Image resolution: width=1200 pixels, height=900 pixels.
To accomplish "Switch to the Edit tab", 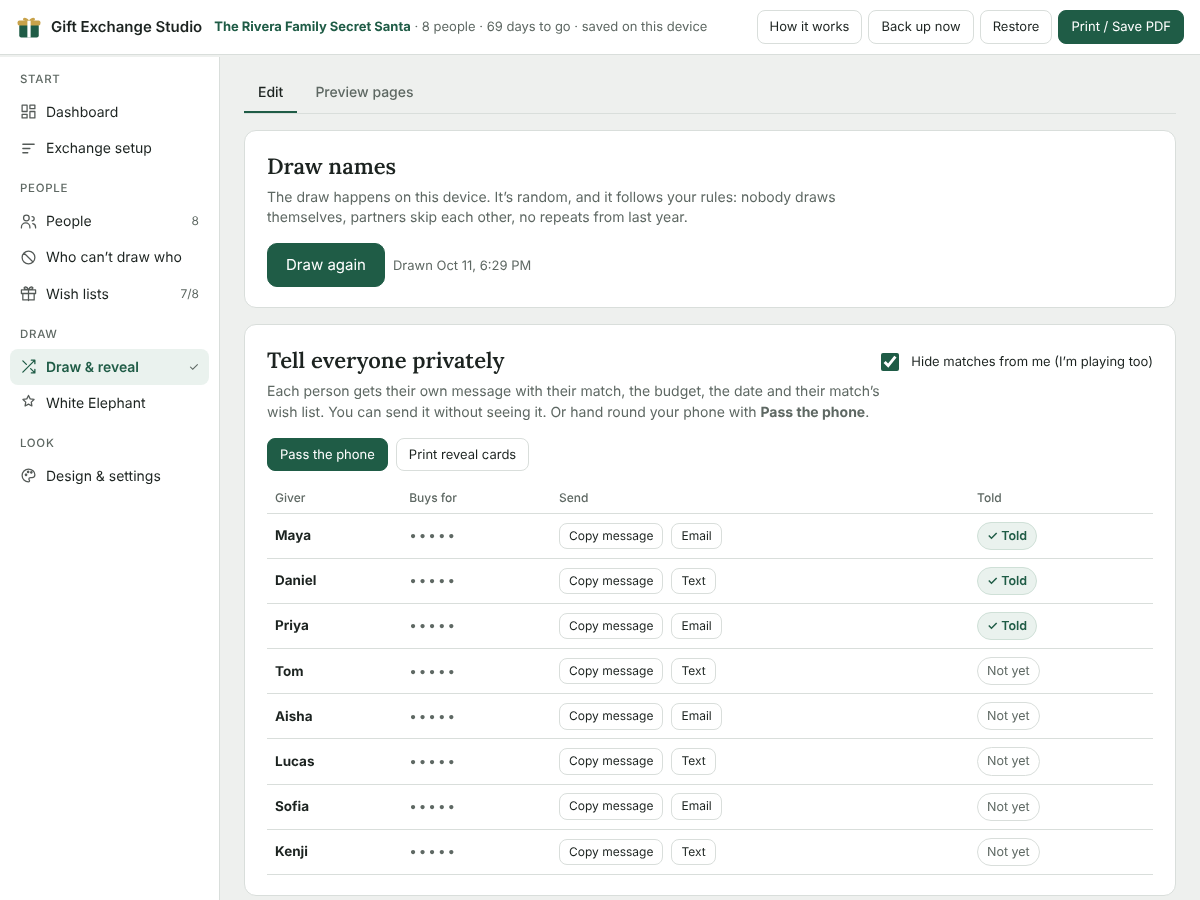I will (x=270, y=92).
